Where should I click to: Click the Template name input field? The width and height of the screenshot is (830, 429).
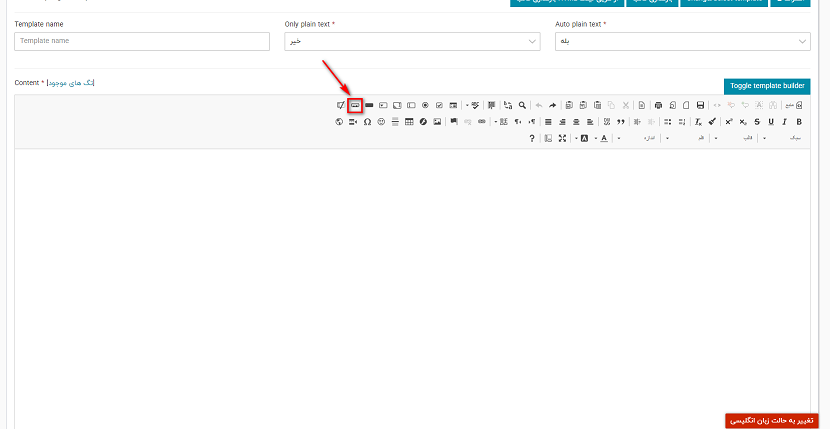click(x=142, y=41)
